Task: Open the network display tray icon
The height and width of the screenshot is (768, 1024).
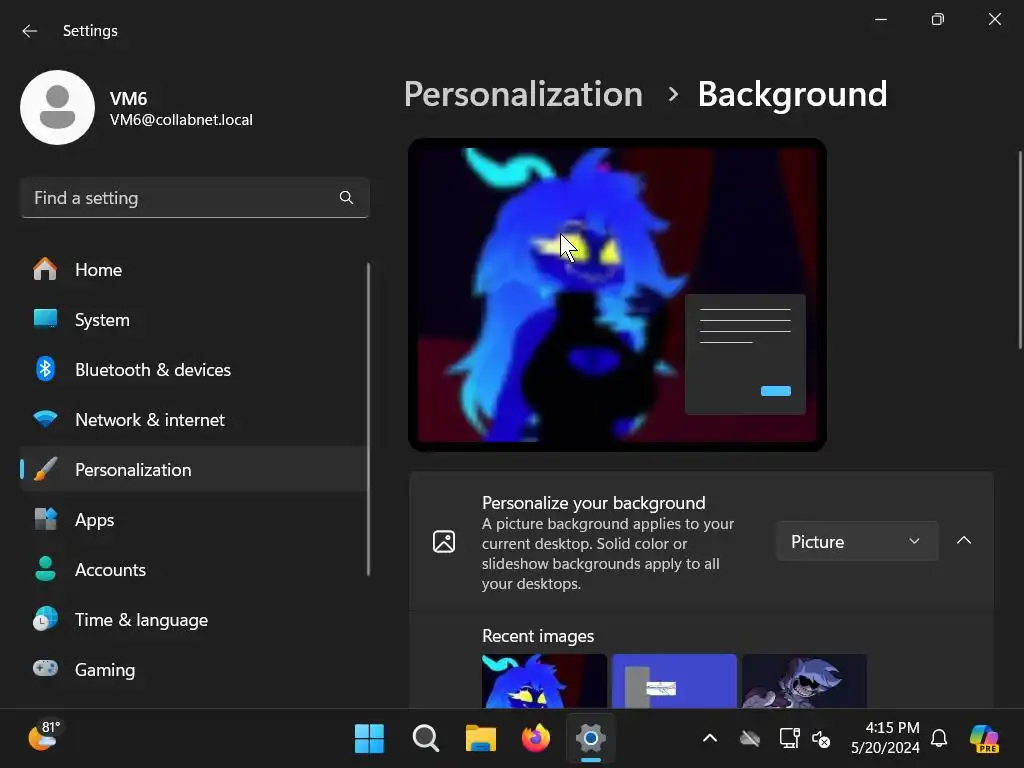Action: (790, 739)
